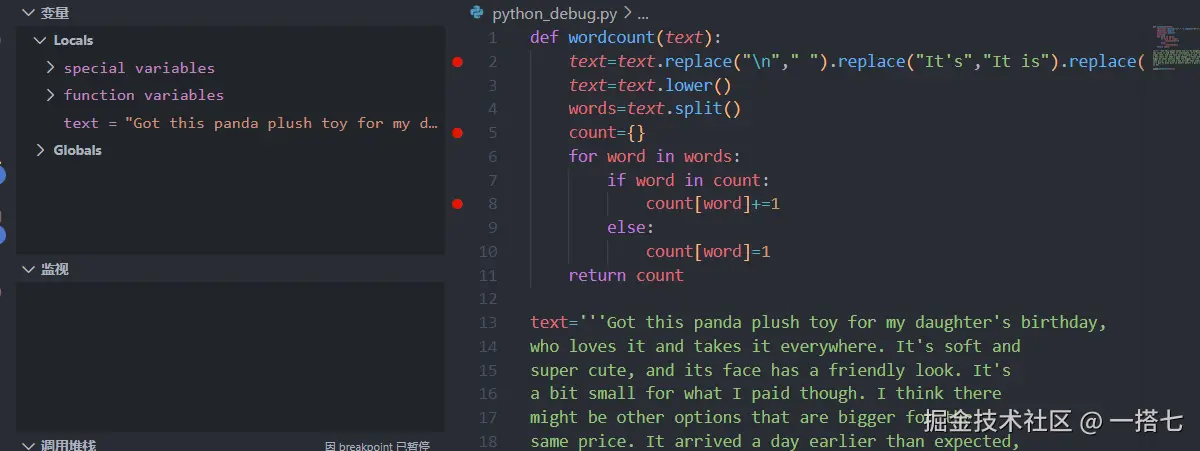
Task: Click line number 1 in the gutter
Action: (x=492, y=38)
